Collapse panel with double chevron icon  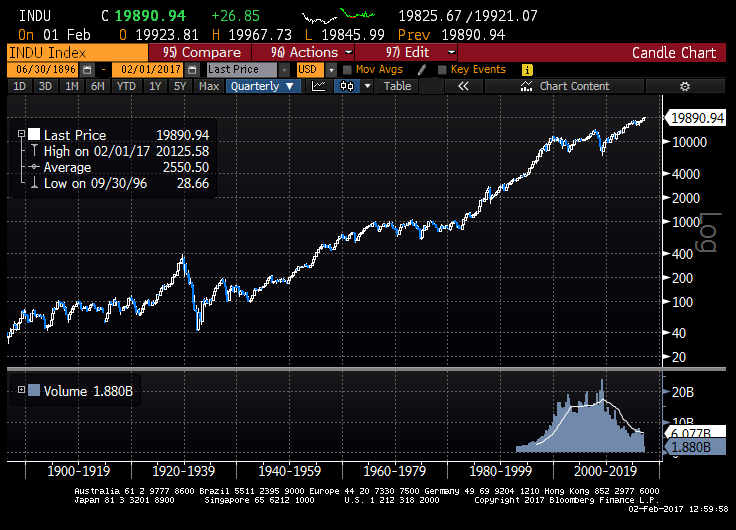pos(463,86)
